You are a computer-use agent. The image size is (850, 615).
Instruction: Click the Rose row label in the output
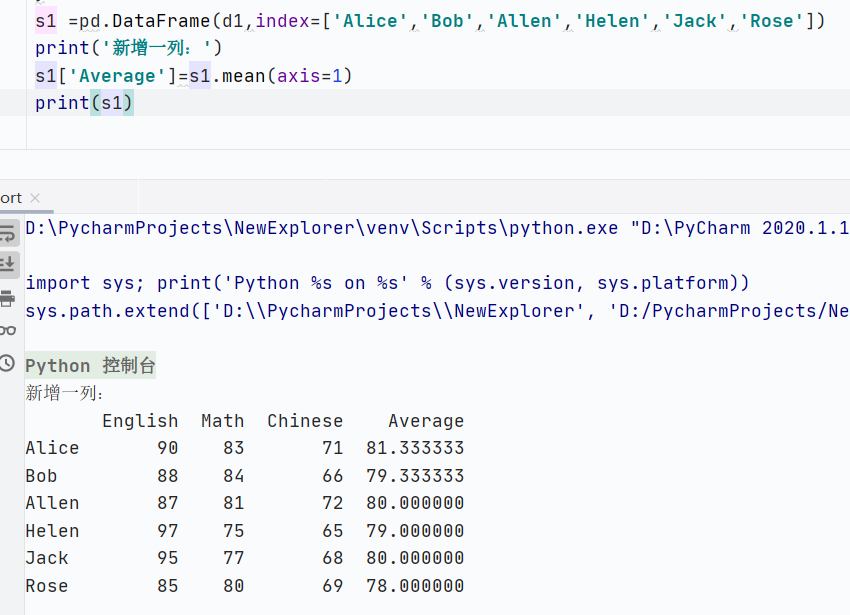[x=47, y=586]
